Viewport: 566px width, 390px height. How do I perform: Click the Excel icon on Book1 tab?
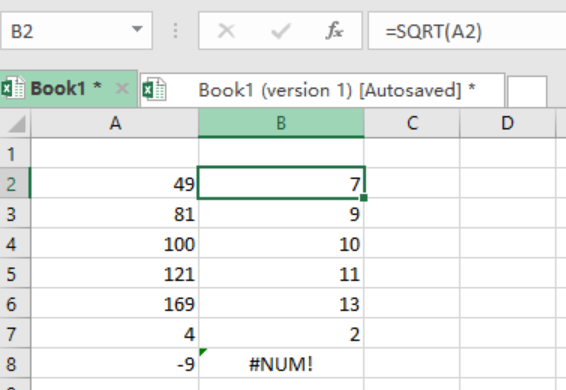(13, 88)
